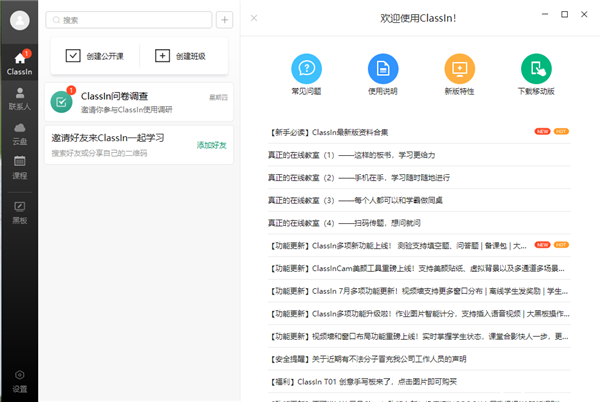Click the 下载移动版 mobile download icon
This screenshot has height=402, width=600.
[536, 69]
